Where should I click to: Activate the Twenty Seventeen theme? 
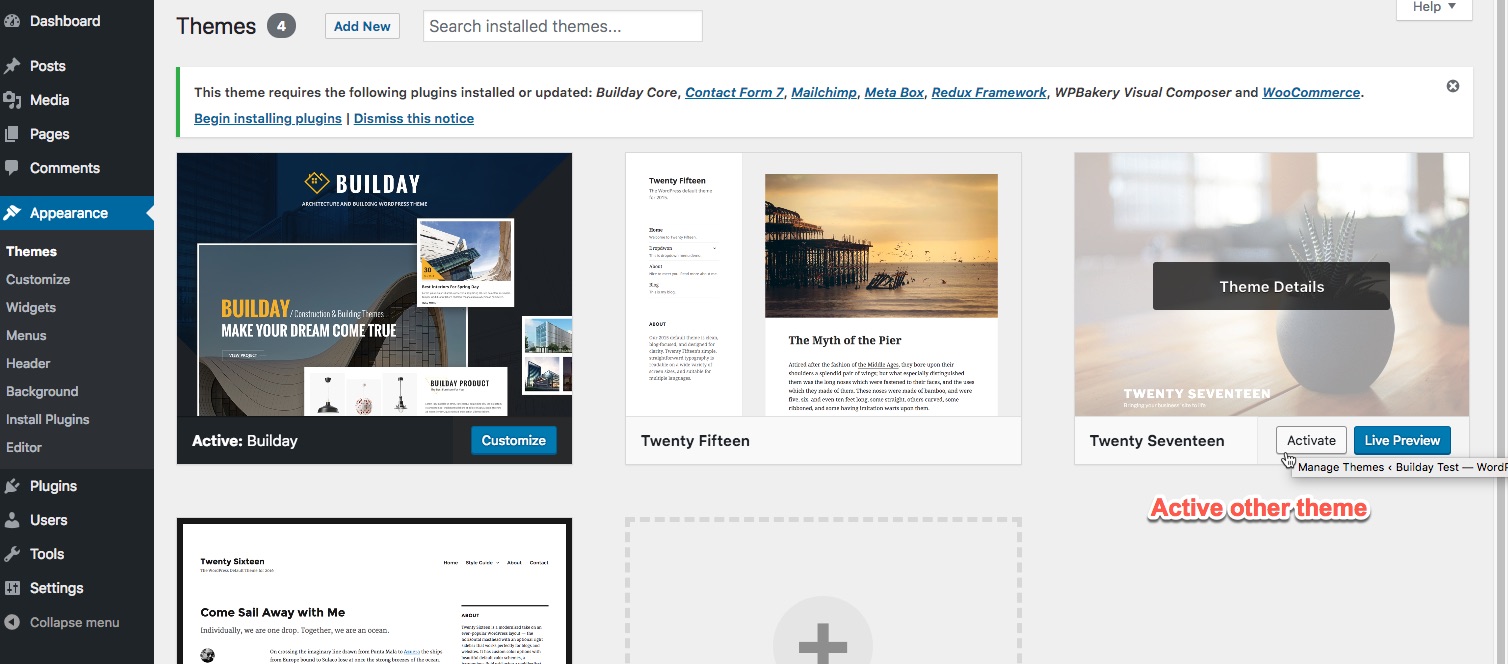(1311, 440)
